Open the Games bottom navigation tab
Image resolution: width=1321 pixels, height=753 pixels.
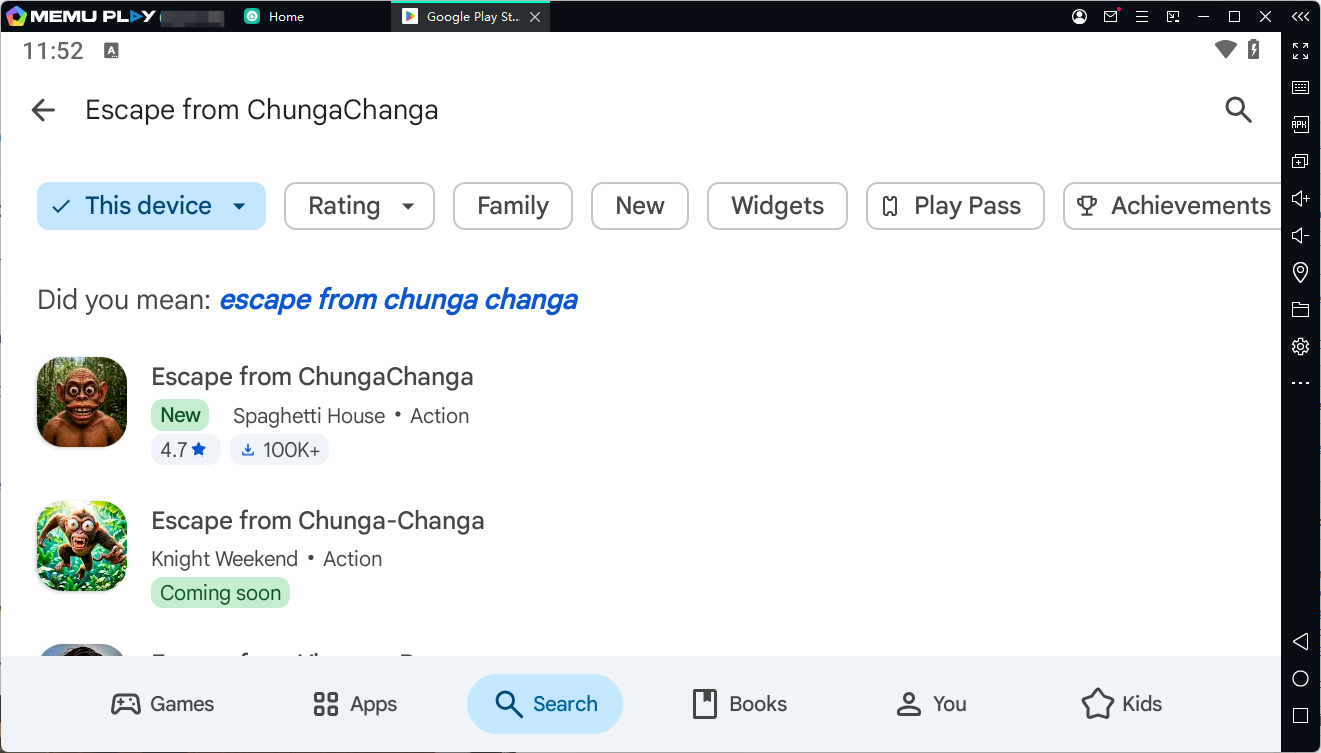tap(162, 704)
